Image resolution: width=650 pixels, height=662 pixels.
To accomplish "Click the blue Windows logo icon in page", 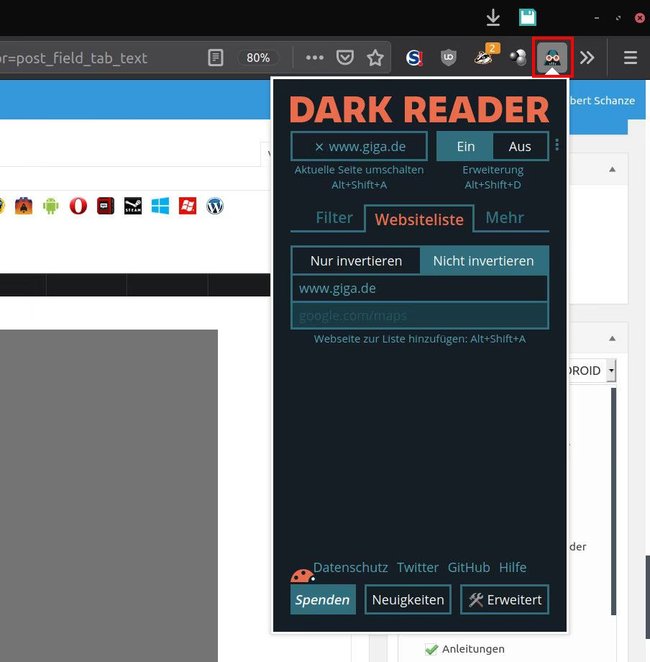I will coord(160,206).
